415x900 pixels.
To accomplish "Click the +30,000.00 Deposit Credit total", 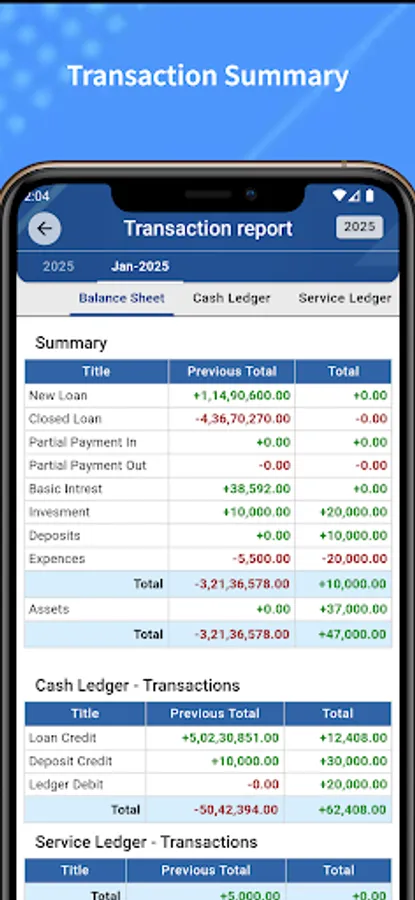I will 353,761.
